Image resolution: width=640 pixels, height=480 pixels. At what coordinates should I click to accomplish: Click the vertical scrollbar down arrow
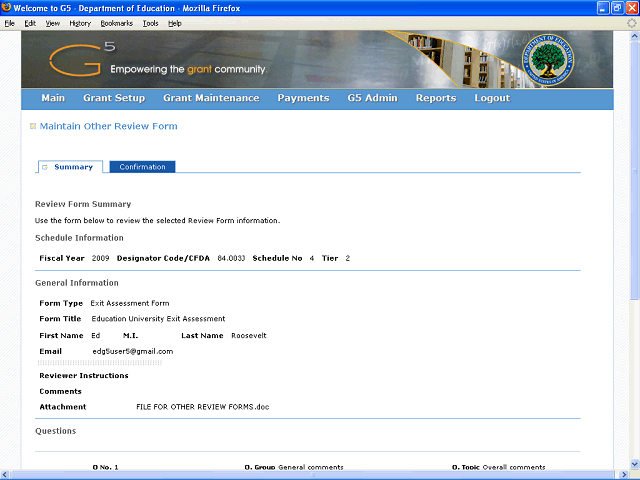coord(635,464)
